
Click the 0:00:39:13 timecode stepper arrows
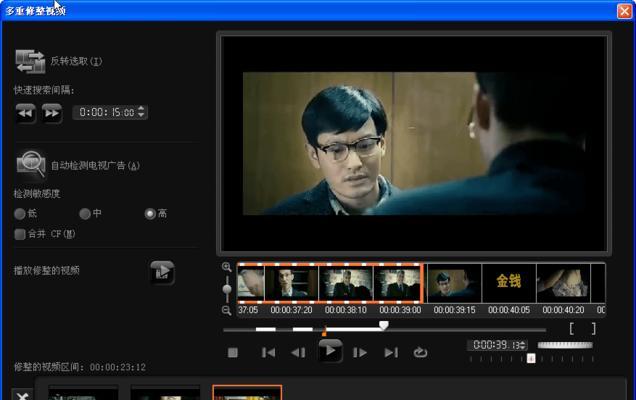pyautogui.click(x=523, y=345)
